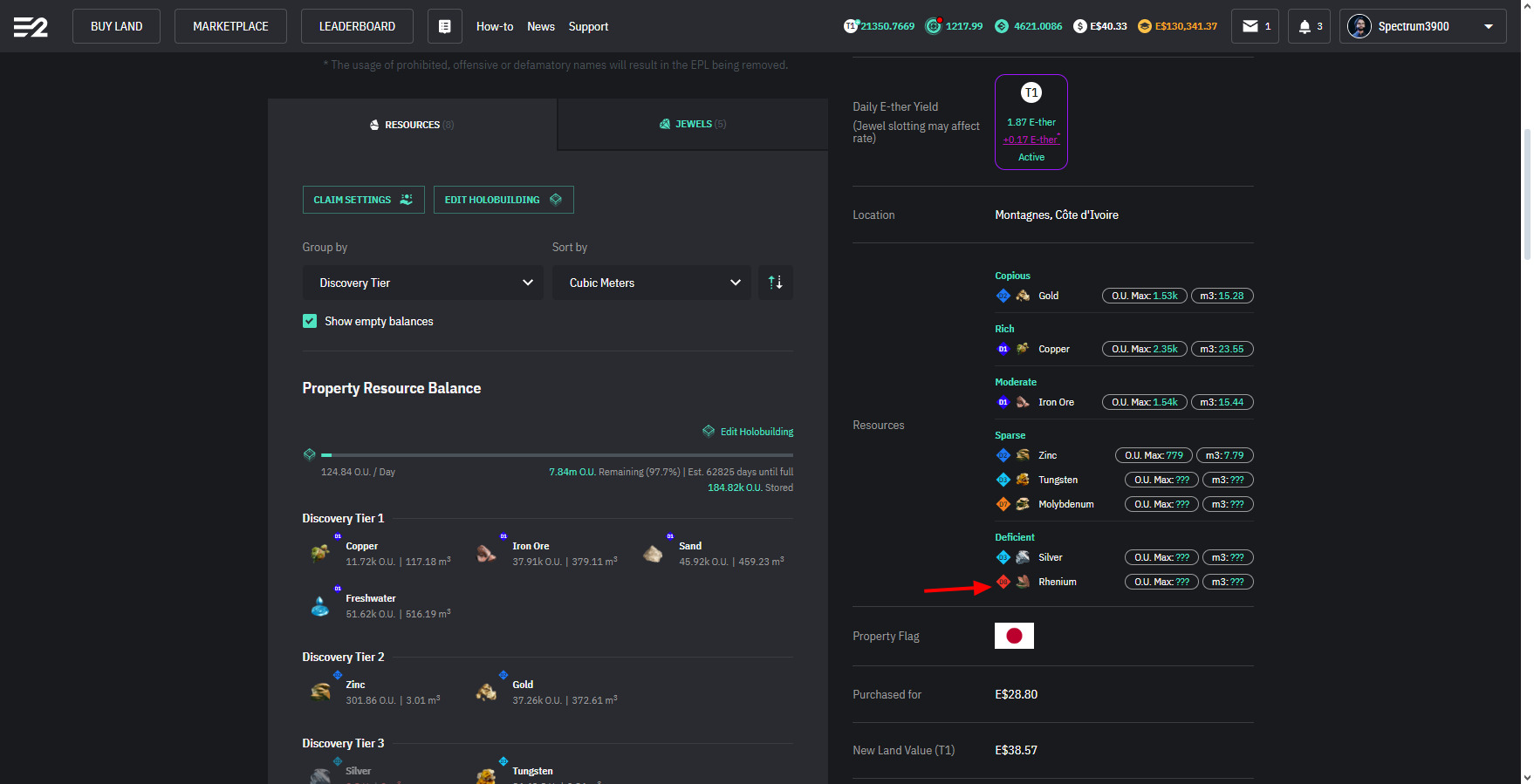Expand the Spectrum3900 account menu

click(1422, 26)
